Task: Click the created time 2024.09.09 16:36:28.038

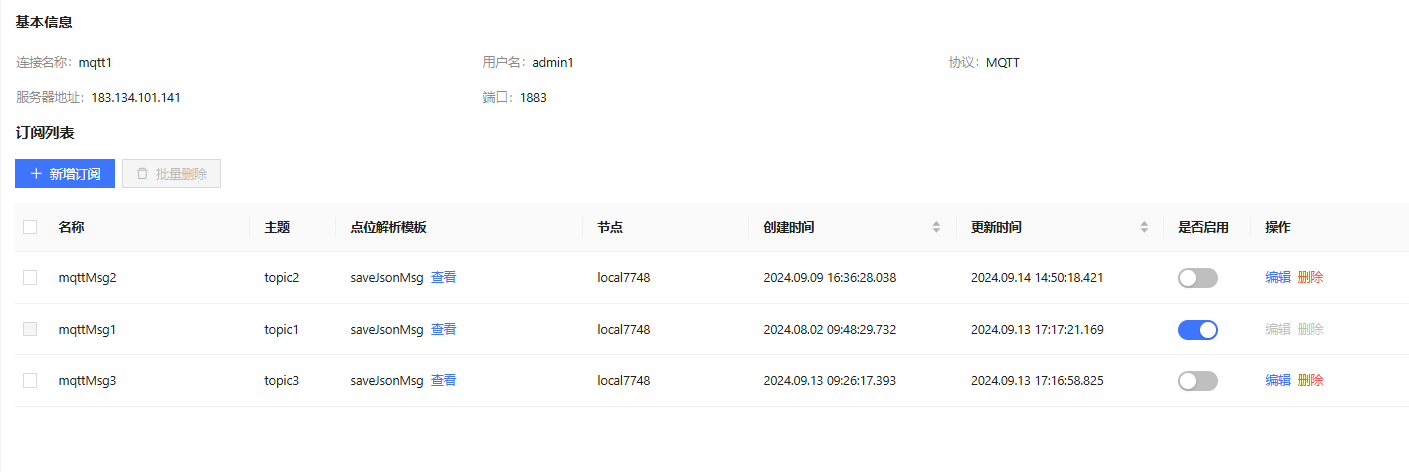Action: 830,277
